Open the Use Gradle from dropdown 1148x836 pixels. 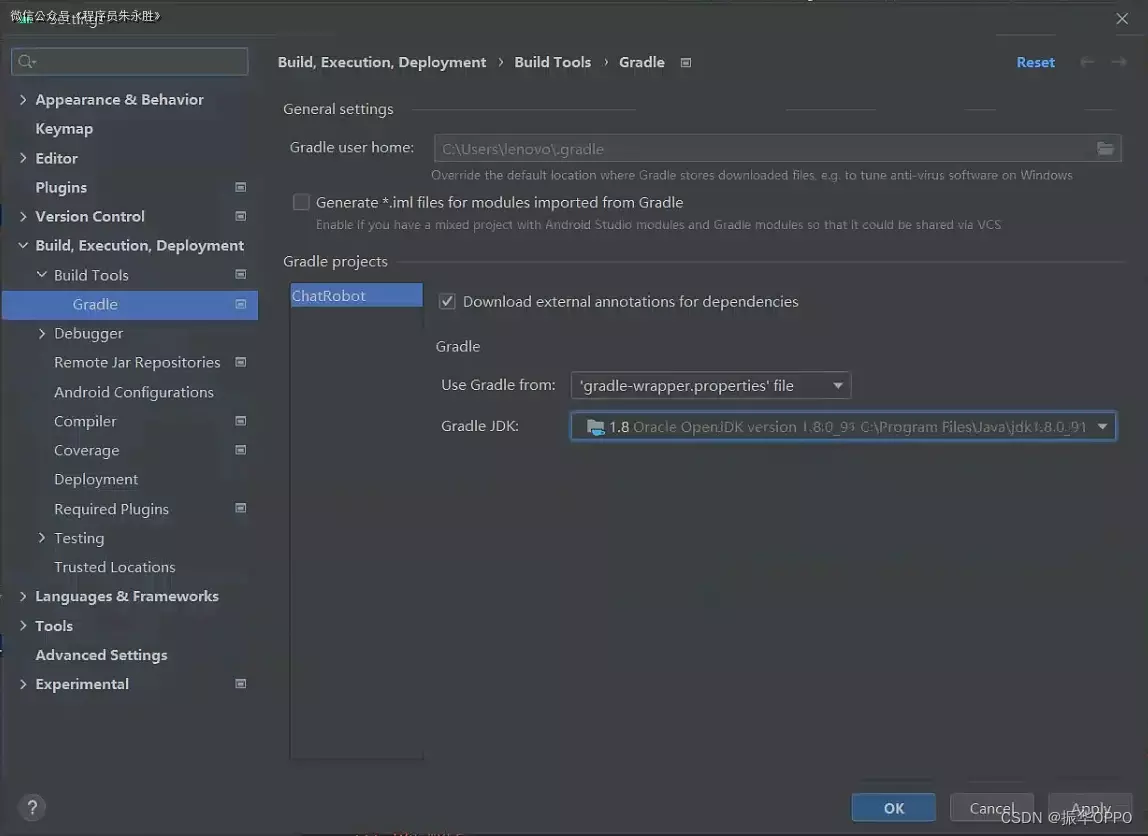pyautogui.click(x=710, y=385)
